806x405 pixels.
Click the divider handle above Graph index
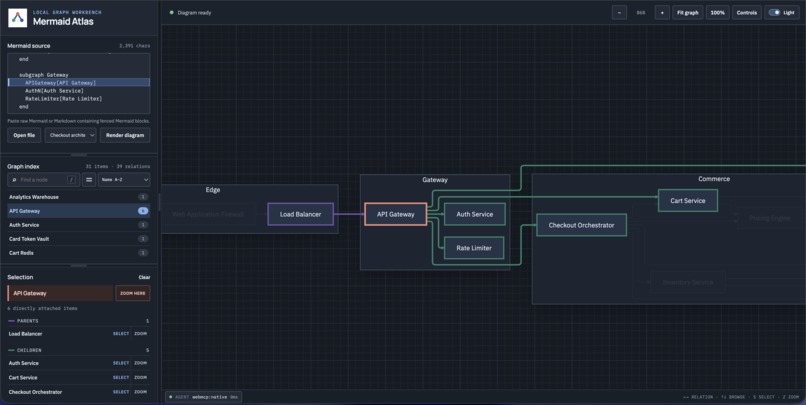(79, 155)
